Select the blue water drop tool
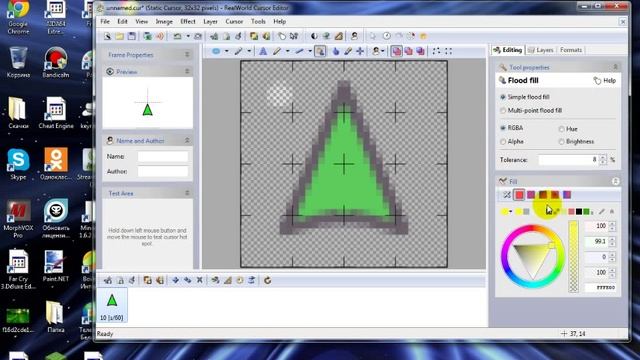This screenshot has width=640, height=360. pos(336,51)
